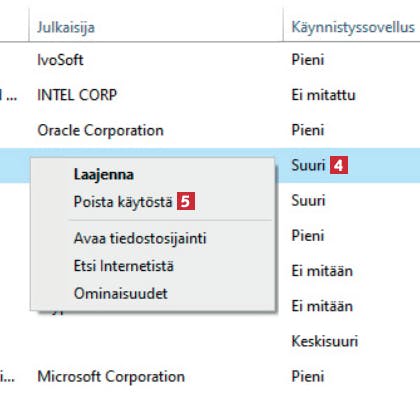The height and width of the screenshot is (398, 420).
Task: Click Suuri value in highlighted row
Action: [x=308, y=165]
